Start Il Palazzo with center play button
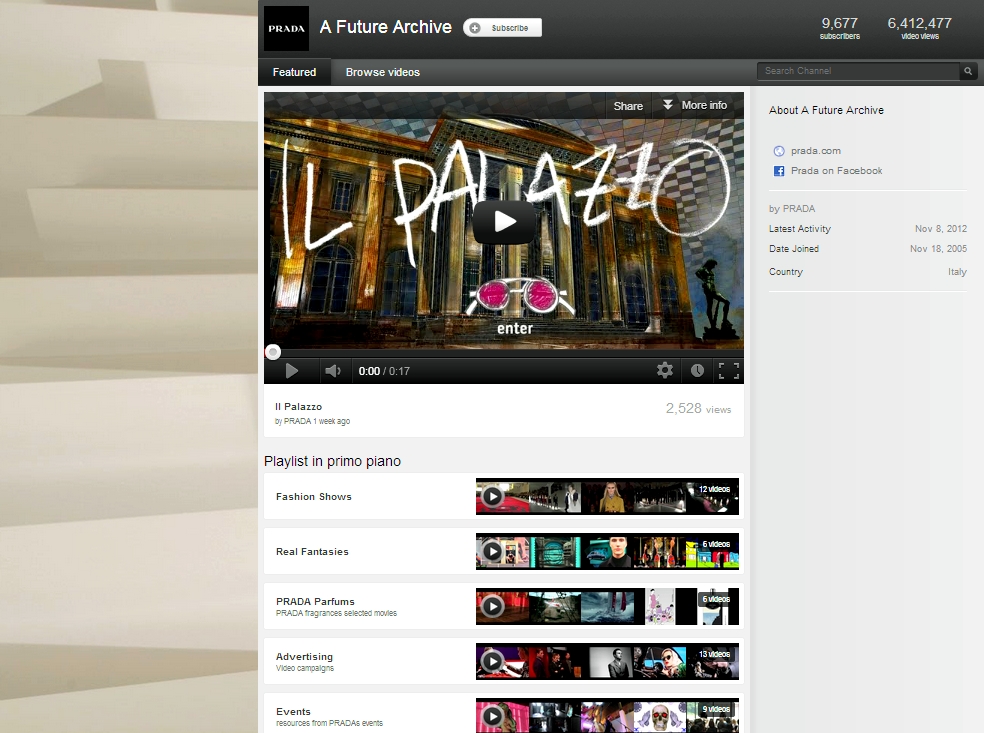Image resolution: width=984 pixels, height=733 pixels. click(504, 222)
